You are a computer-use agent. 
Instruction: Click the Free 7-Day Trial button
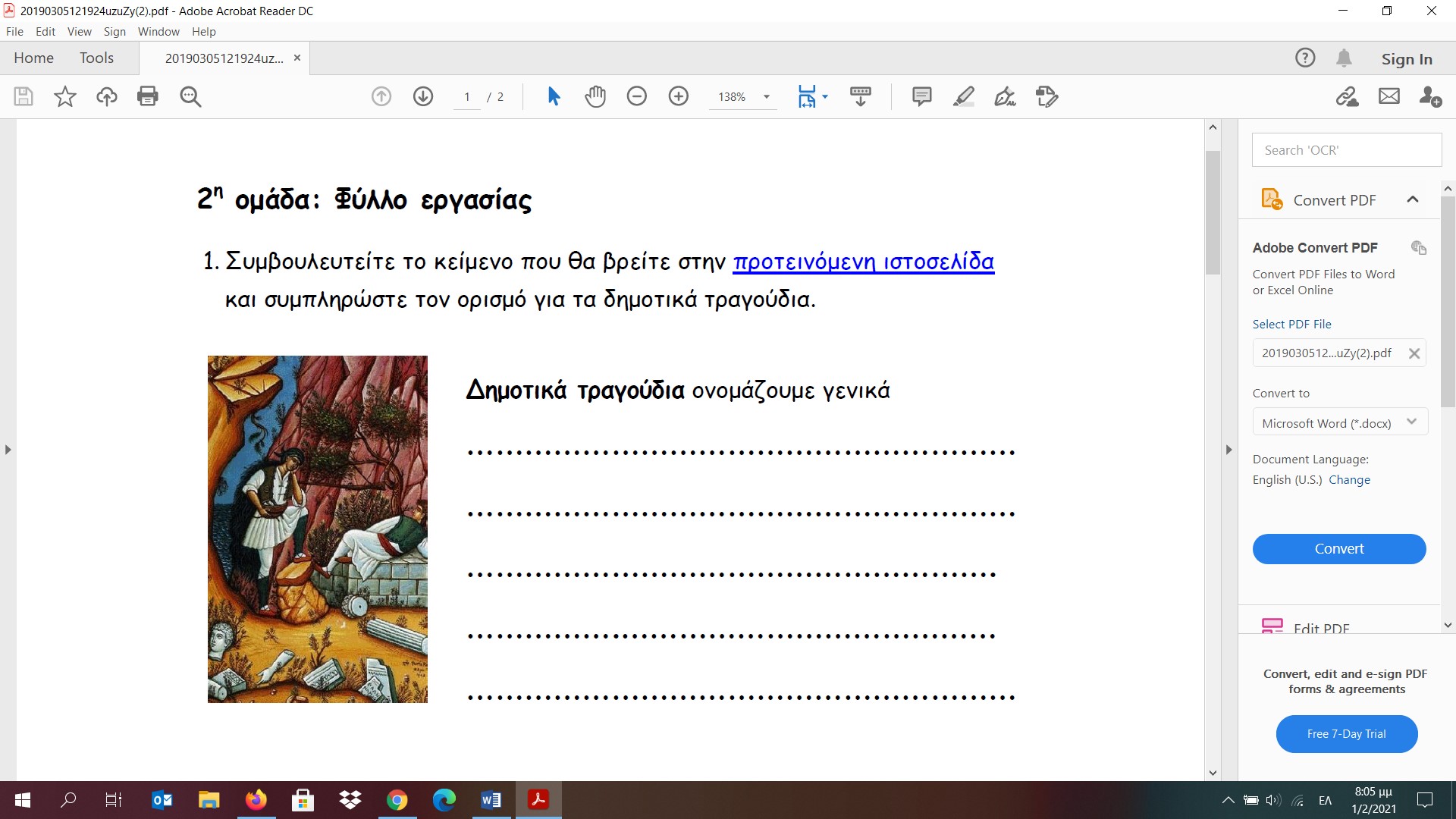coord(1347,734)
